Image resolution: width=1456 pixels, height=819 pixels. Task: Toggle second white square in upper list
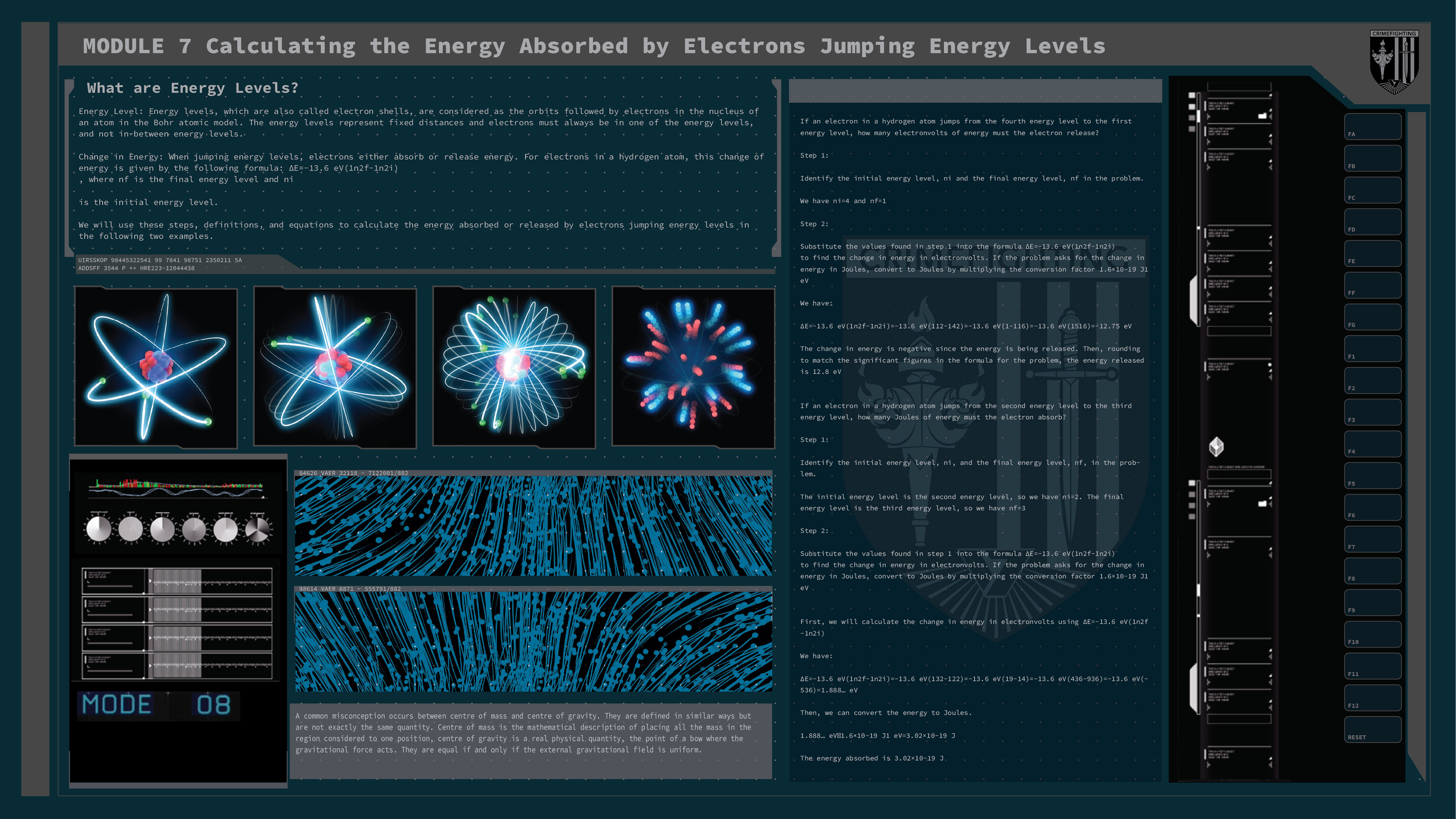[1192, 107]
